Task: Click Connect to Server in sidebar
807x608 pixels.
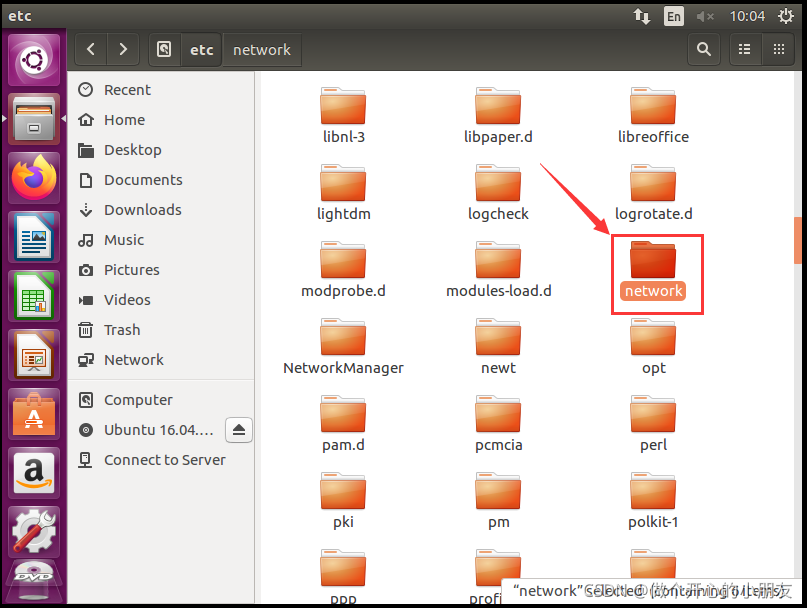Action: (x=161, y=460)
